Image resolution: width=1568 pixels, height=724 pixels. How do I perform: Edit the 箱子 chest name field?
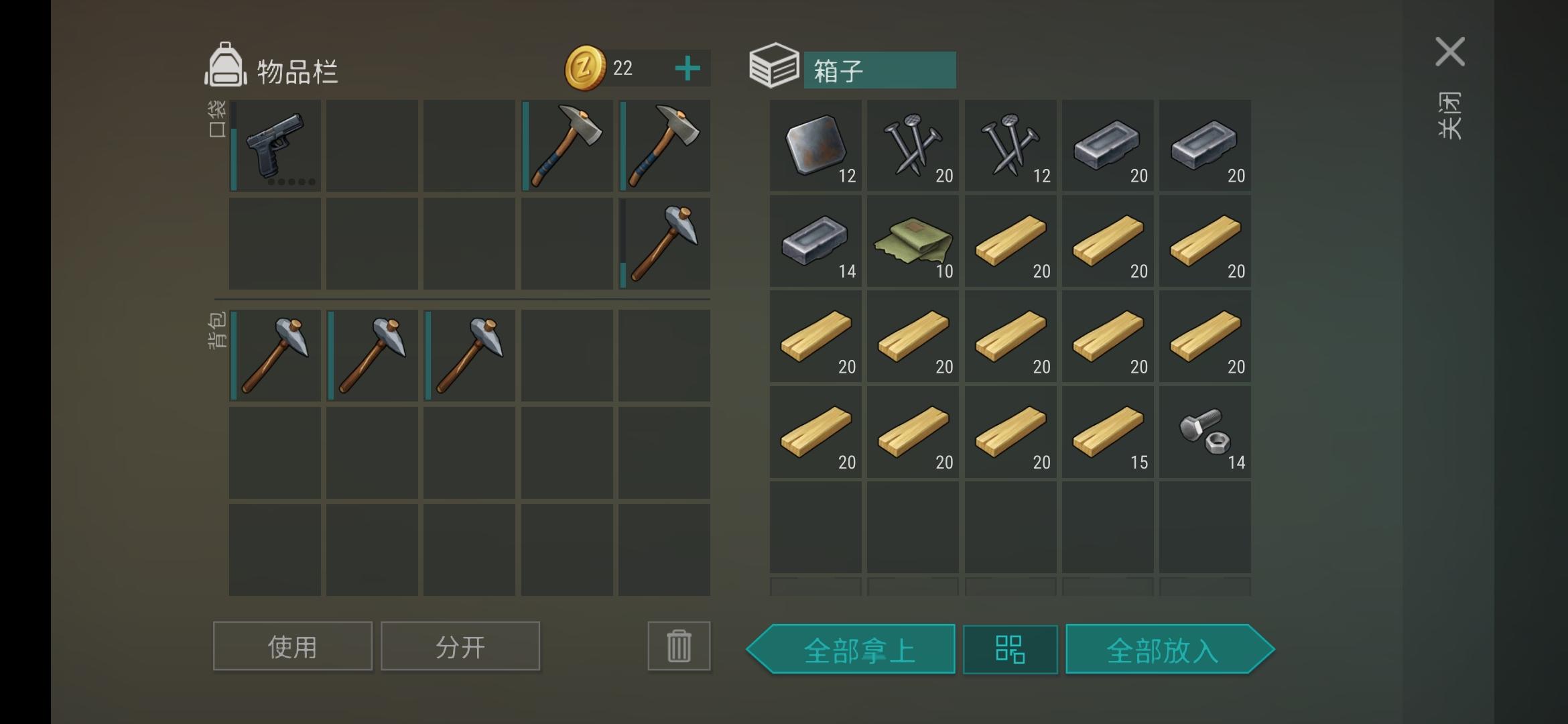pyautogui.click(x=880, y=70)
